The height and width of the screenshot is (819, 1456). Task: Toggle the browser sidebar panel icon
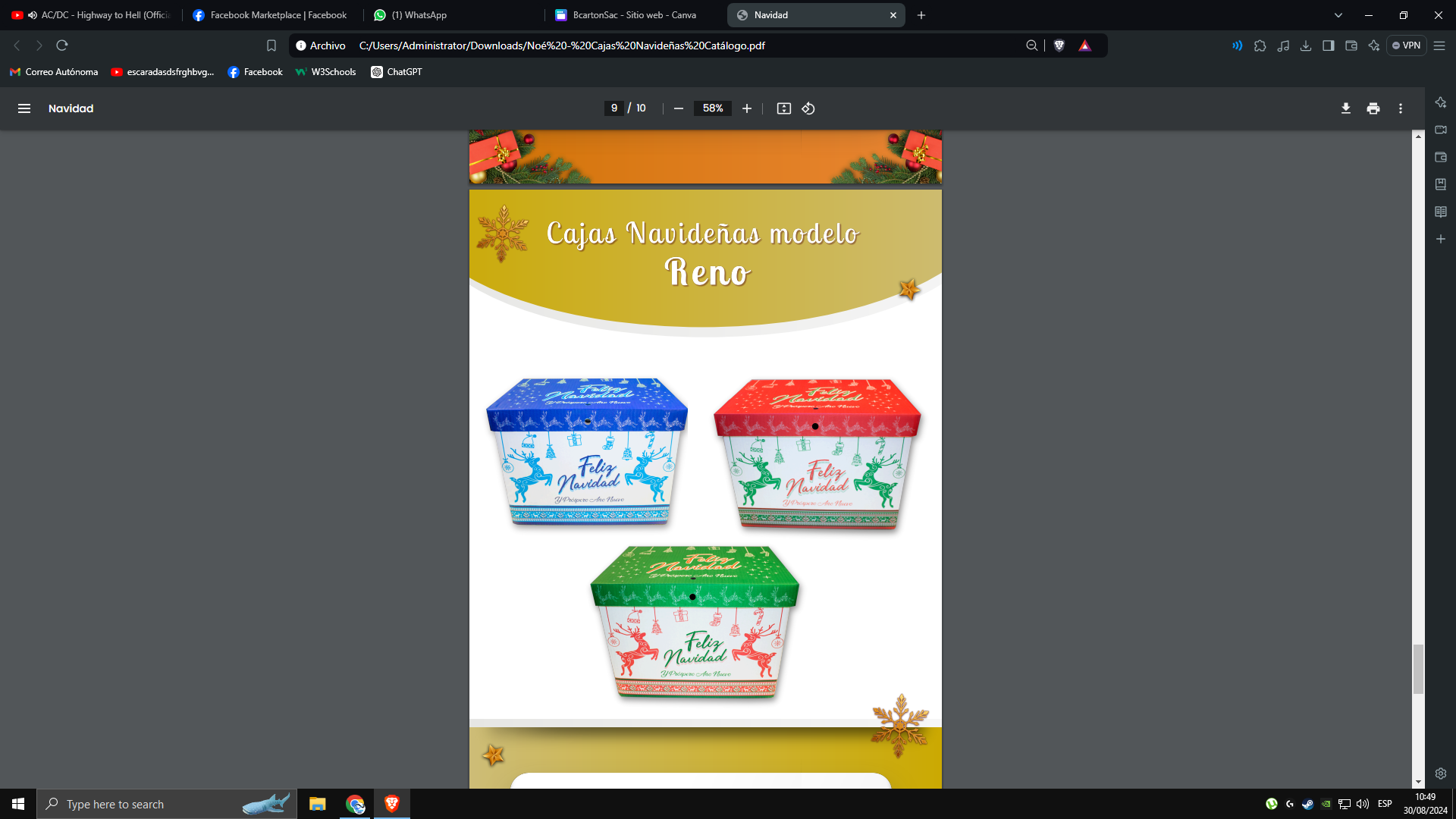coord(1328,45)
